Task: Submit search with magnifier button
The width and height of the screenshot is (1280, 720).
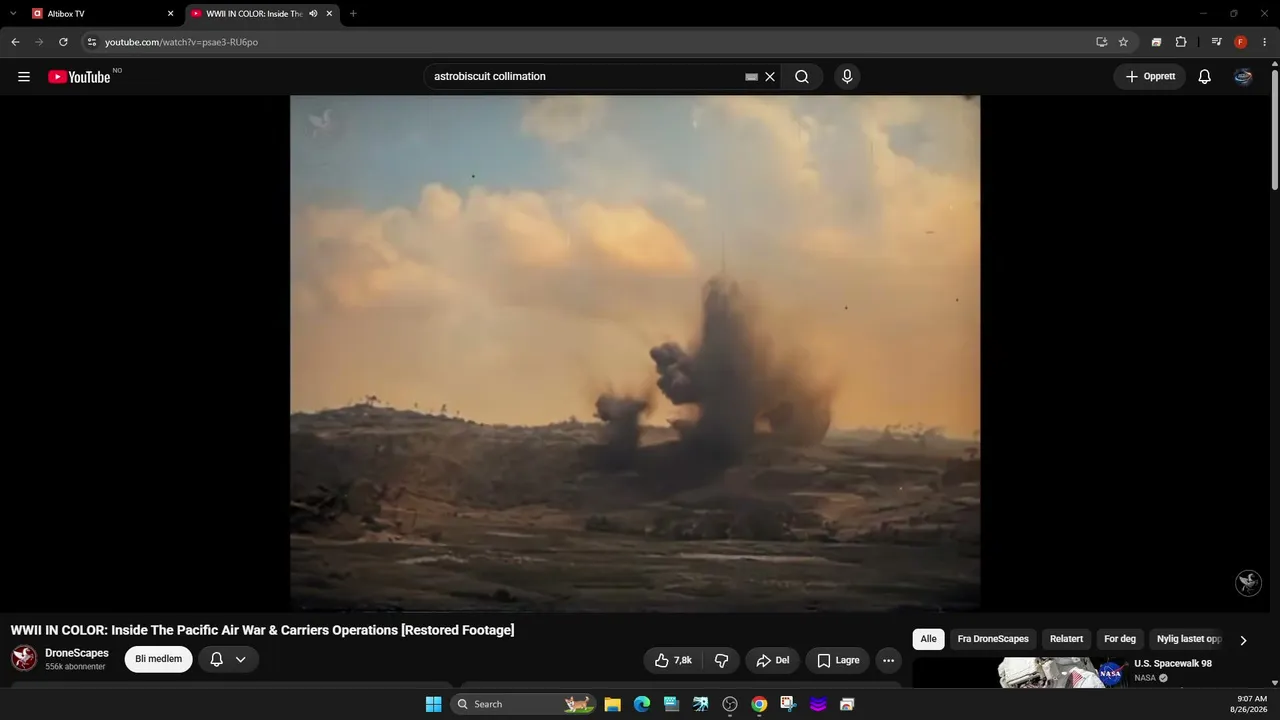Action: 802,77
